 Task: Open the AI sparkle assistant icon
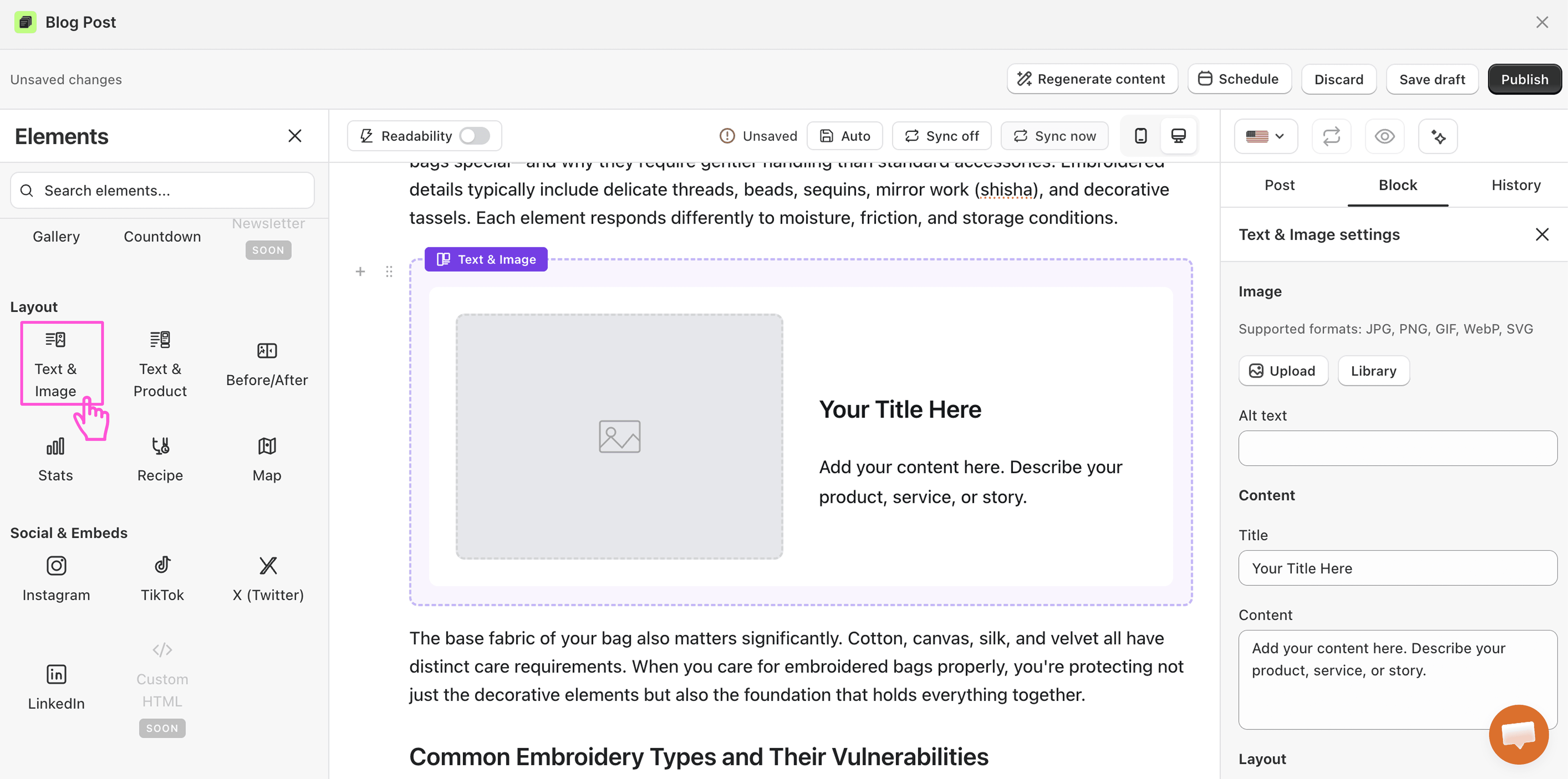pyautogui.click(x=1438, y=136)
